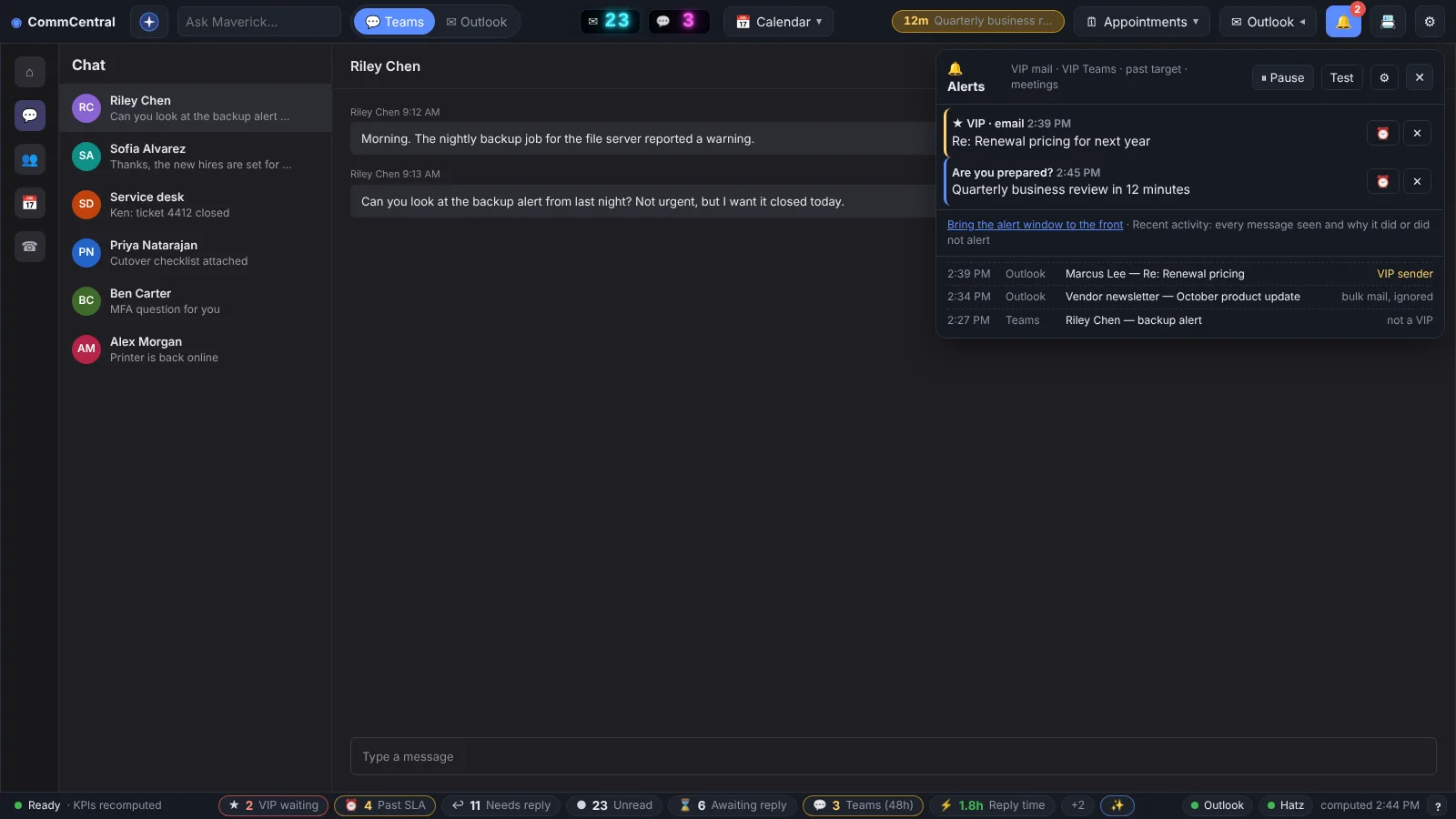Click Riley Chen's RC avatar

(86, 107)
